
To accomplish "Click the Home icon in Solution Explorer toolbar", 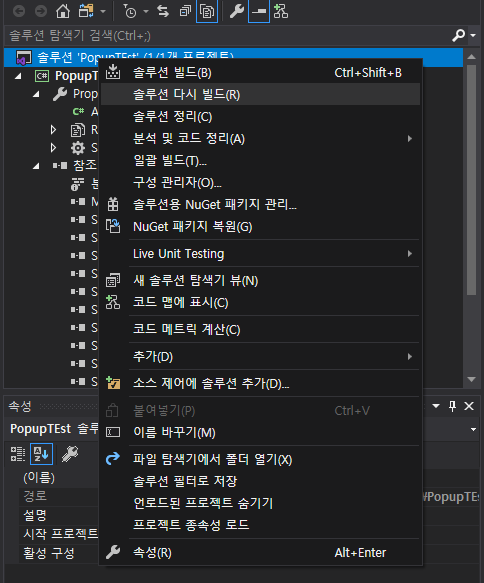I will click(x=62, y=12).
